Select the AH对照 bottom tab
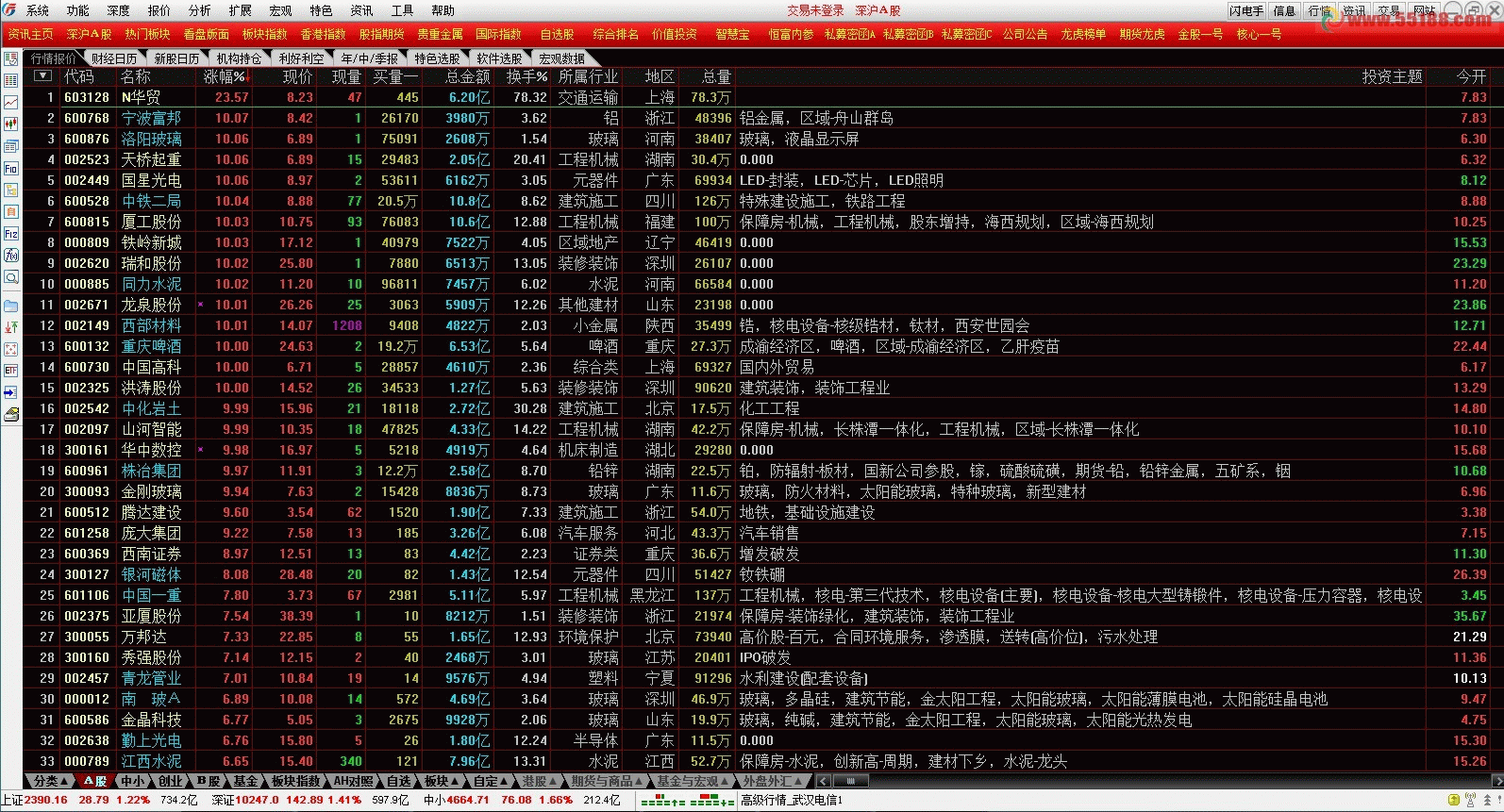1504x812 pixels. pos(354,781)
